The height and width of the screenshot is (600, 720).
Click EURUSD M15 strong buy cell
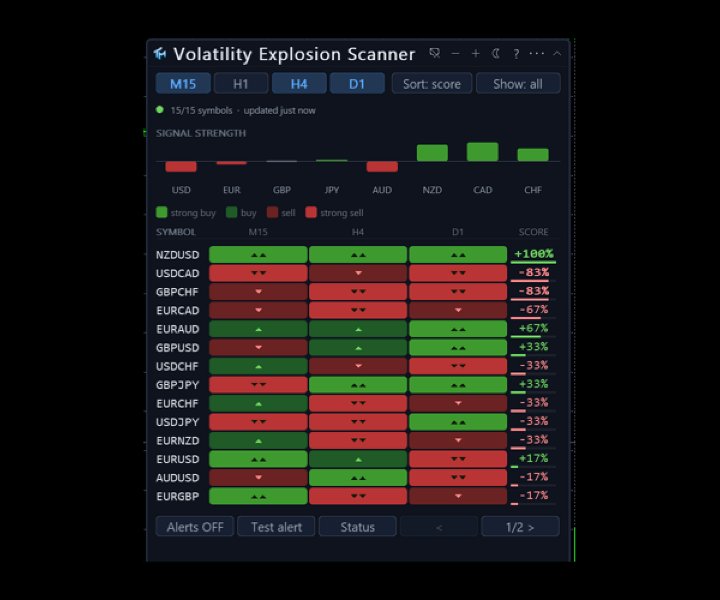258,459
